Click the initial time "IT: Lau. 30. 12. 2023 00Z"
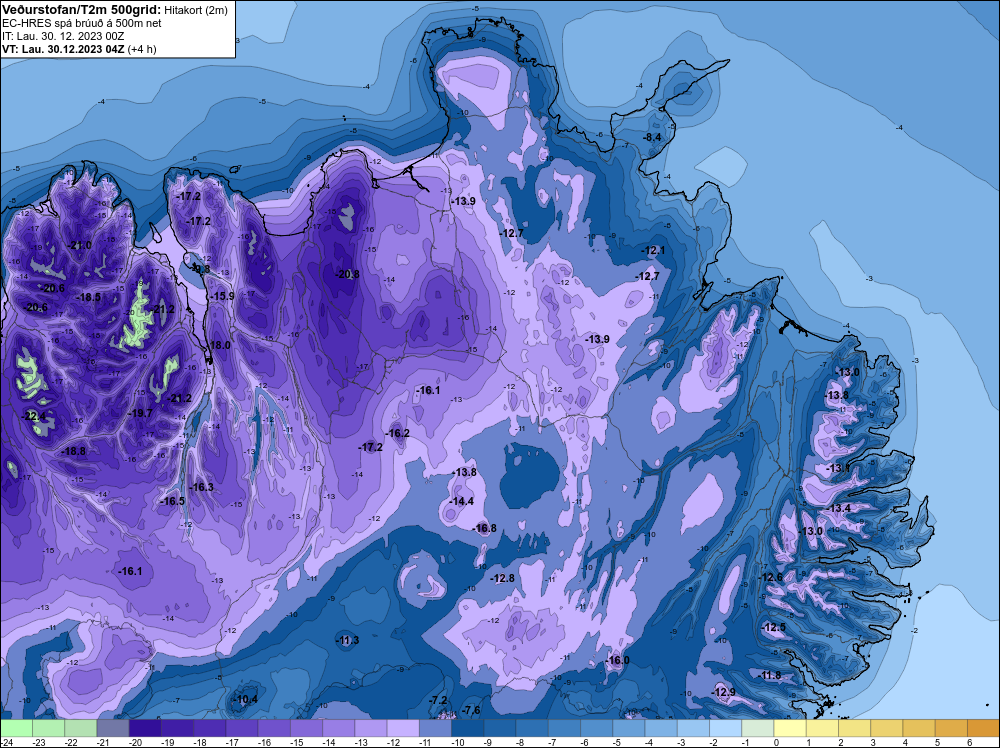Image resolution: width=1000 pixels, height=748 pixels. [x=63, y=36]
